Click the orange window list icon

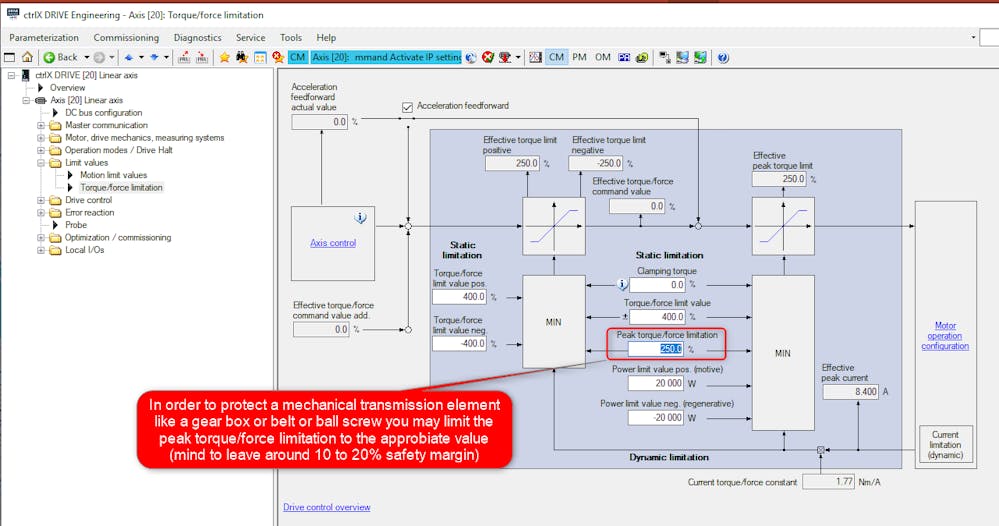260,58
